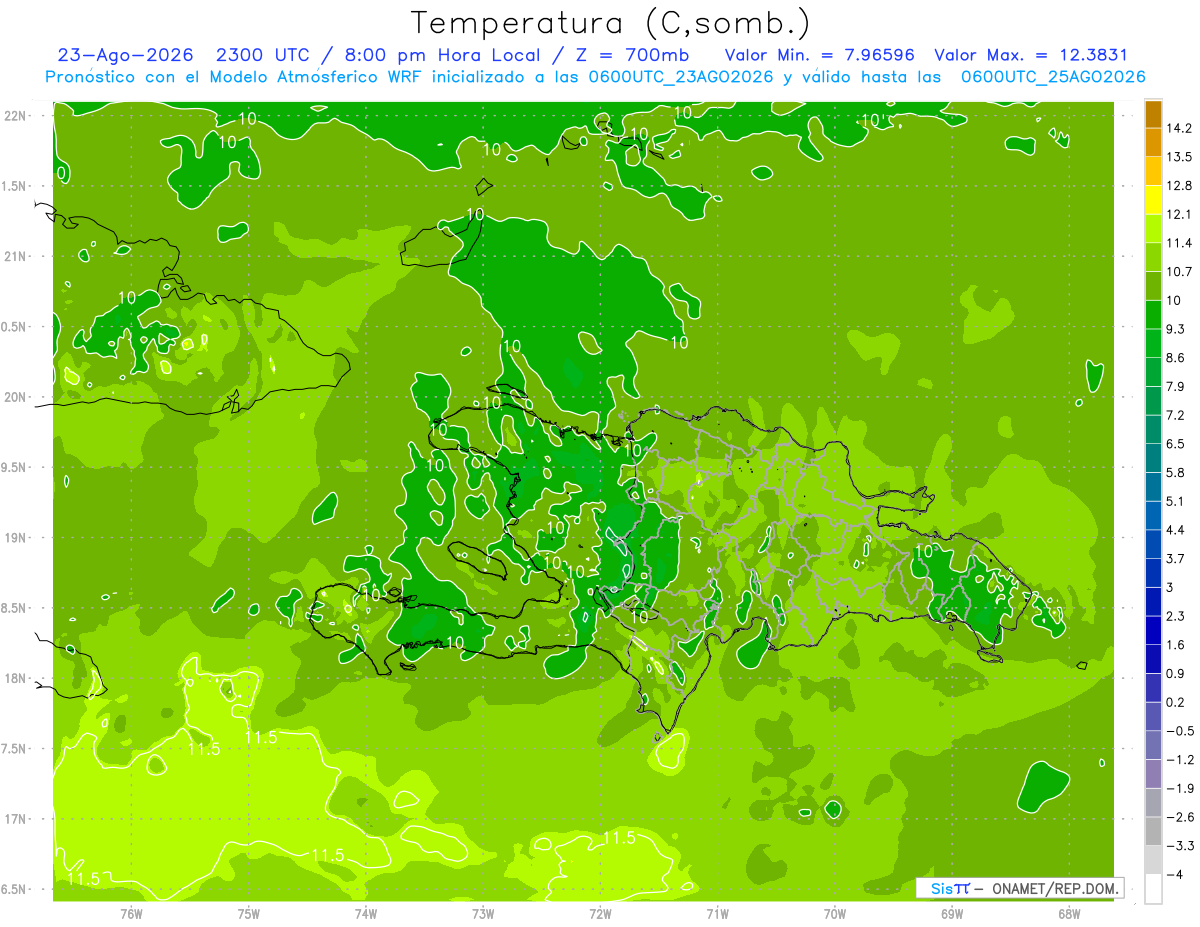This screenshot has width=1200, height=927.
Task: Click the '7.9' color scale value
Action: pyautogui.click(x=1176, y=387)
